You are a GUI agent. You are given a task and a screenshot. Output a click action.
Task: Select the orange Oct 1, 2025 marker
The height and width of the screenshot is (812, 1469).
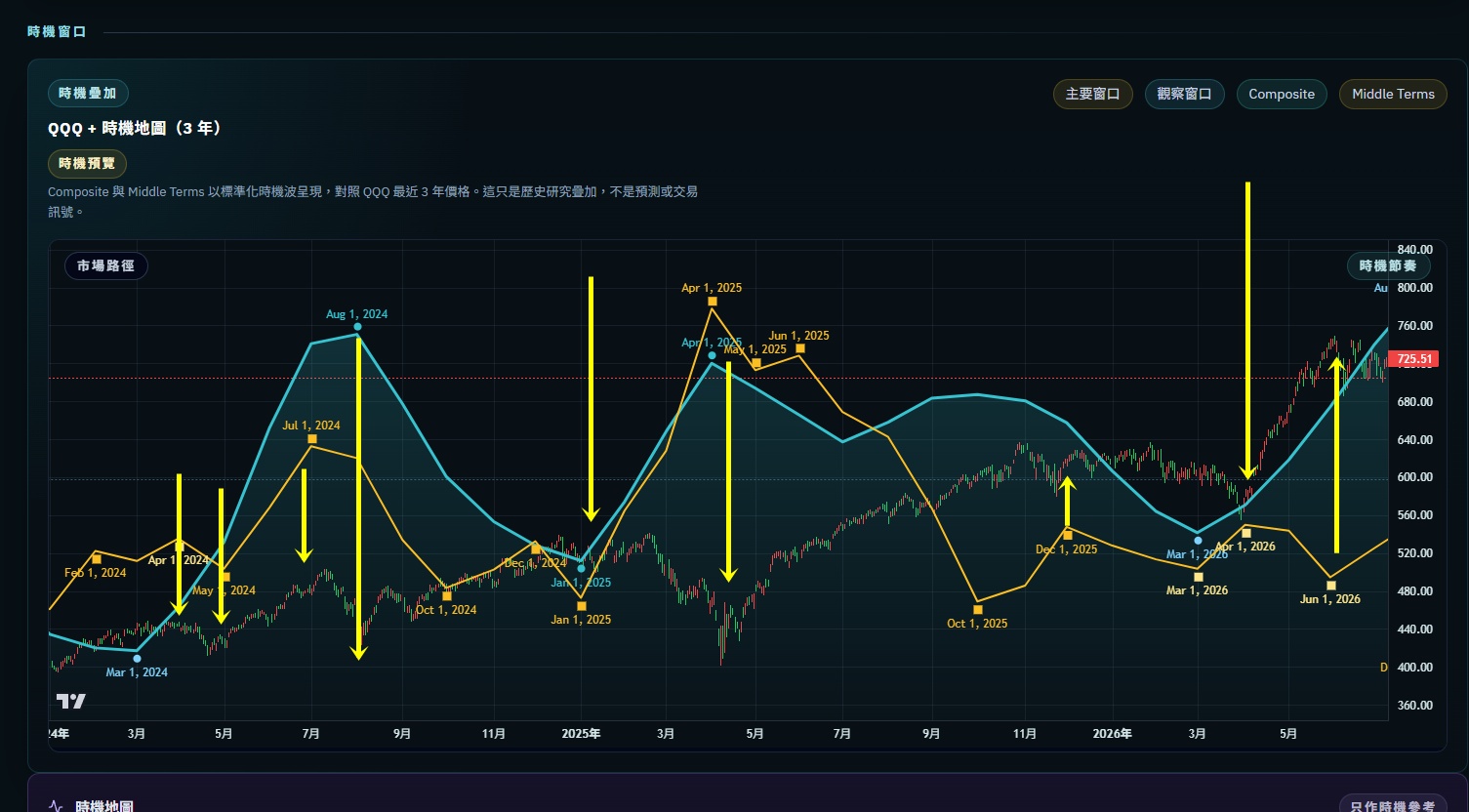(x=978, y=610)
